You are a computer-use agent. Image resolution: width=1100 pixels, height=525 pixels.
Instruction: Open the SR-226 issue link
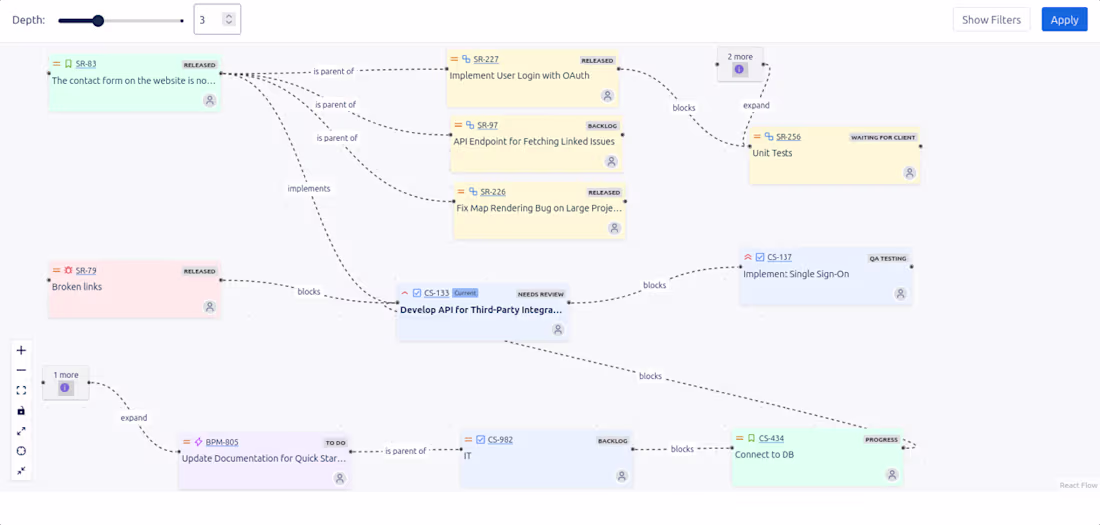492,192
